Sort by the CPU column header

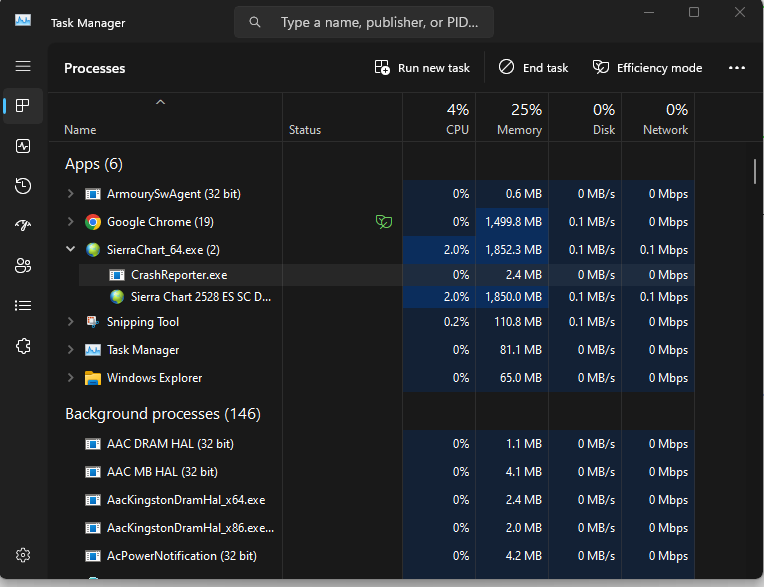439,117
